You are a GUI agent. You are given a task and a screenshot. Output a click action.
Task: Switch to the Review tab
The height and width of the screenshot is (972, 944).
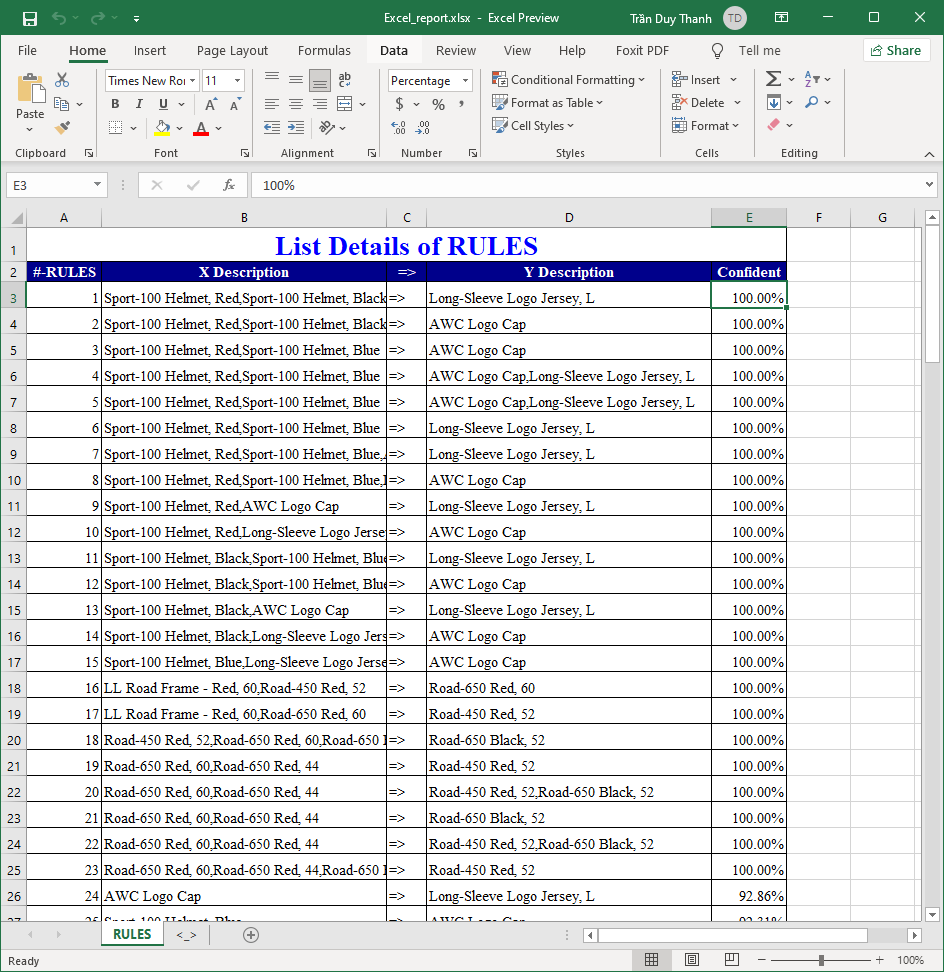click(456, 50)
